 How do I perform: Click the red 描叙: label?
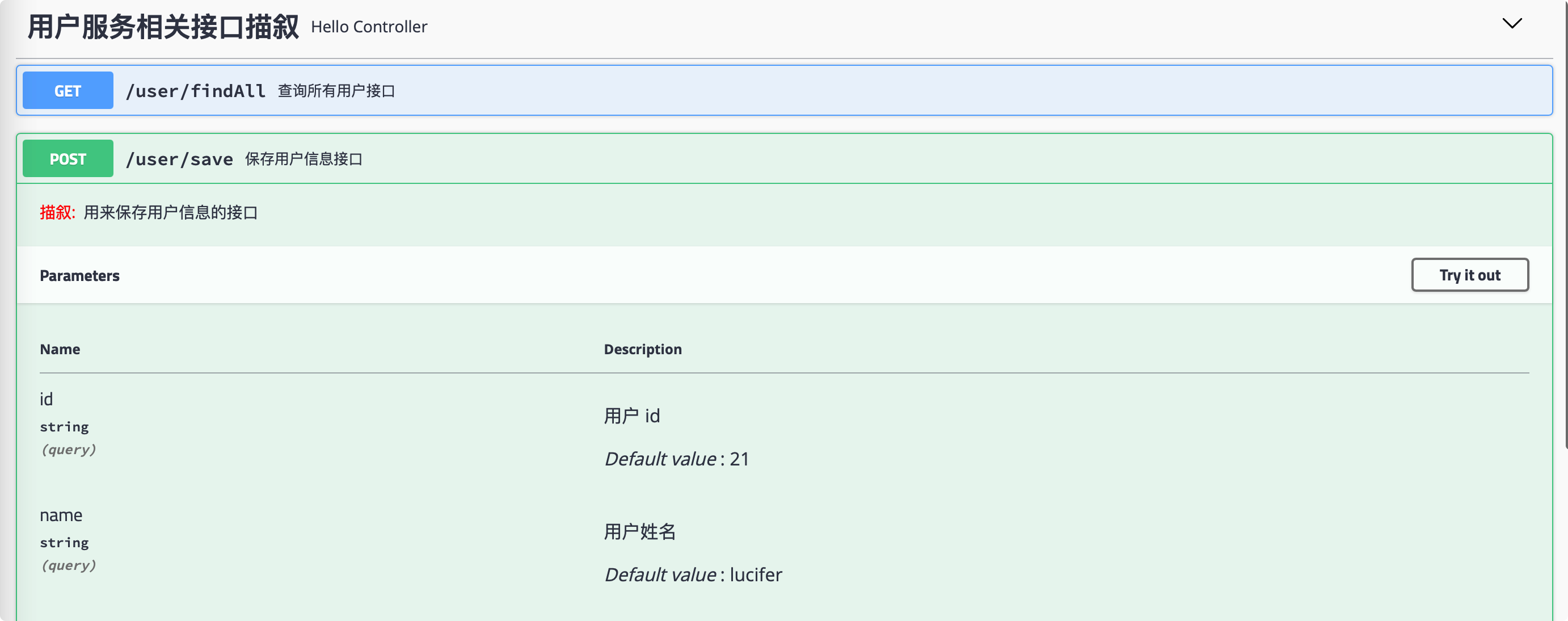pos(57,212)
